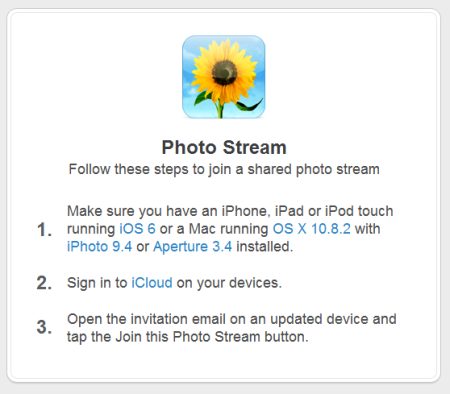
Task: Visit the Aperture 3.4 link
Action: [193, 247]
